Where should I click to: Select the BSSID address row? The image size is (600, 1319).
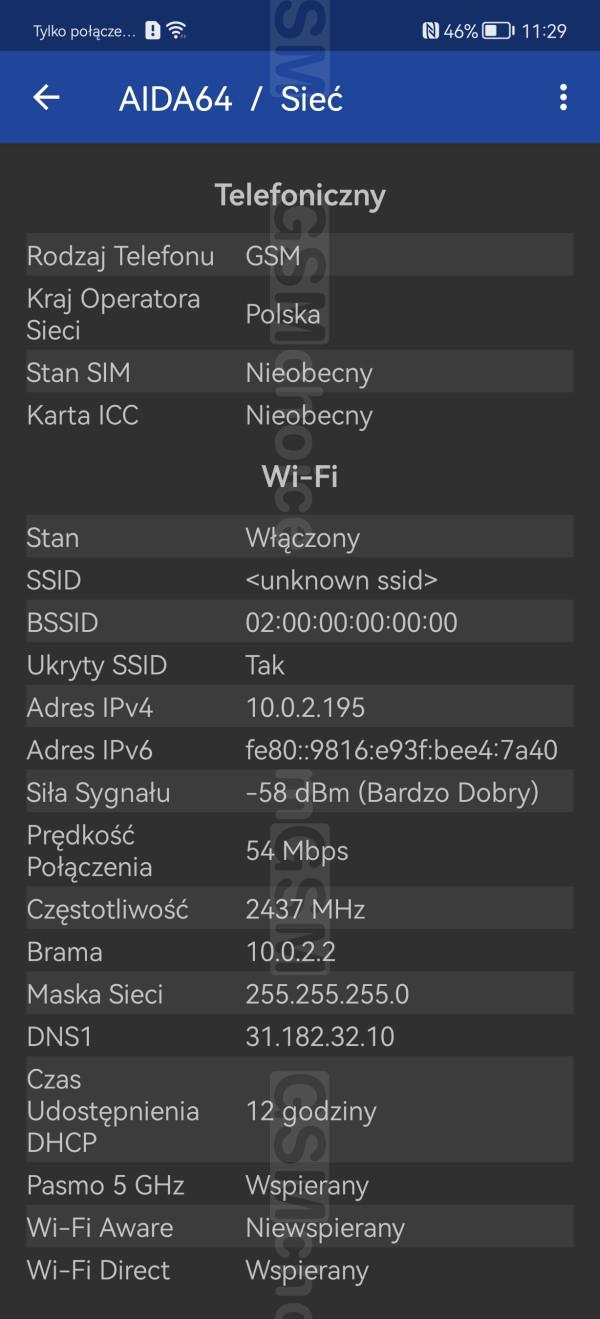[x=299, y=623]
